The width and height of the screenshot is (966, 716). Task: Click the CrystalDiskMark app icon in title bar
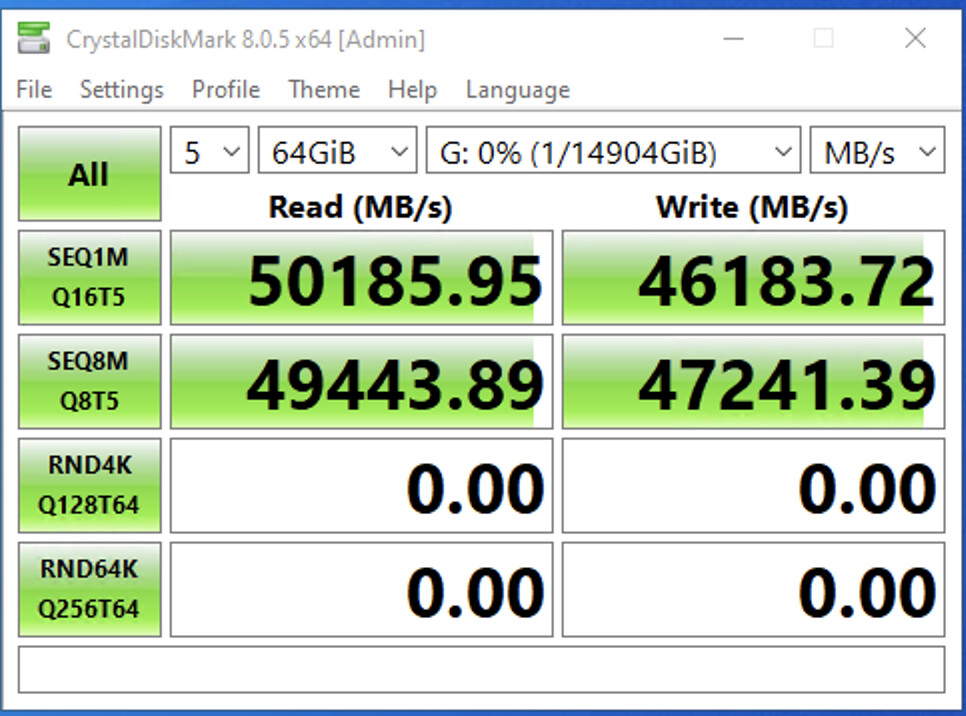[x=33, y=40]
